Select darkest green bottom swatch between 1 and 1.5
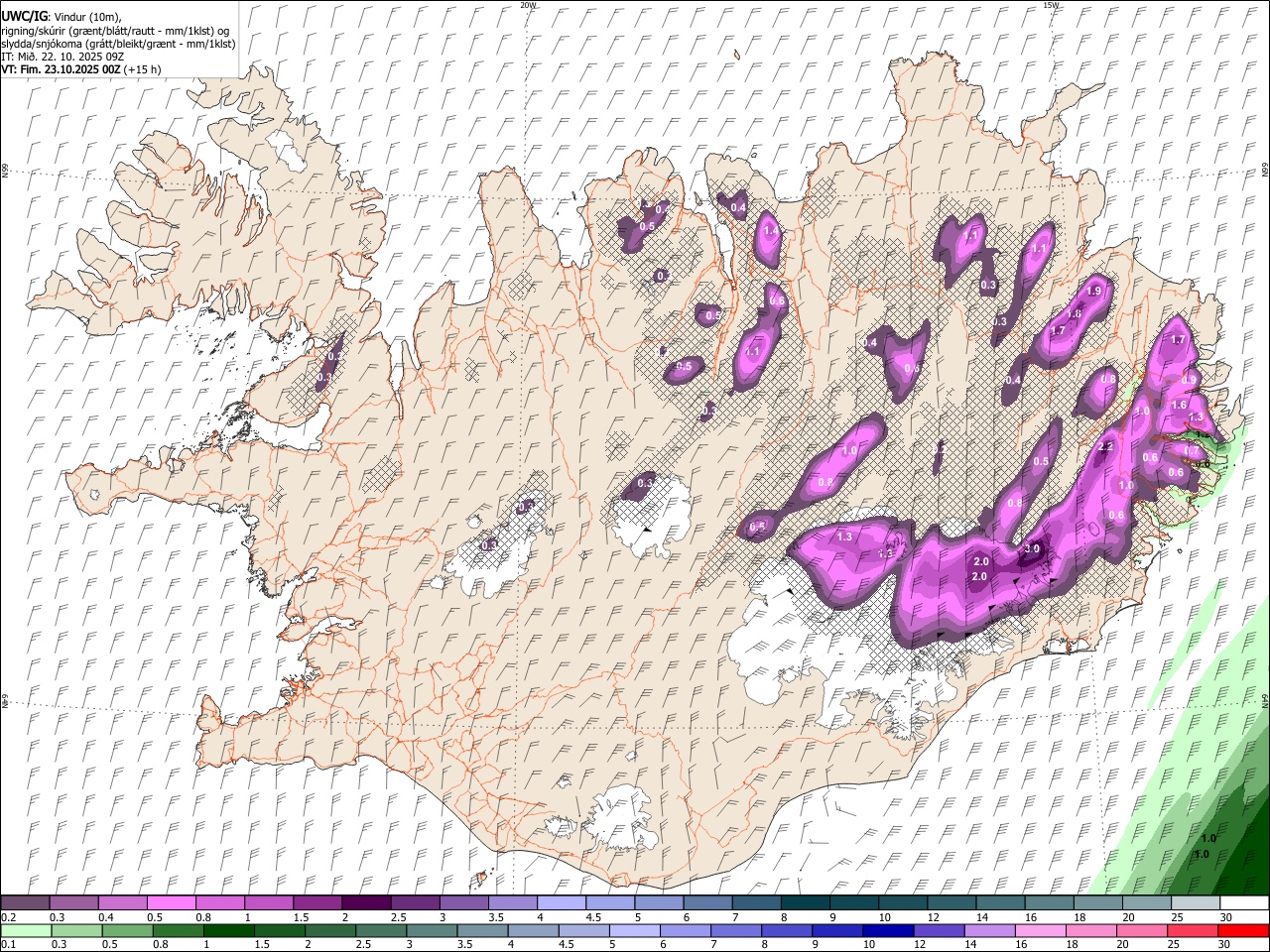This screenshot has width=1270, height=952. click(x=228, y=930)
